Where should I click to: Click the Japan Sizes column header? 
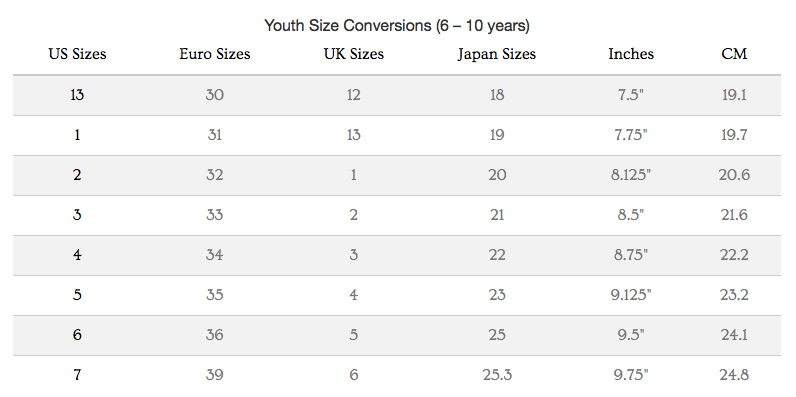496,54
